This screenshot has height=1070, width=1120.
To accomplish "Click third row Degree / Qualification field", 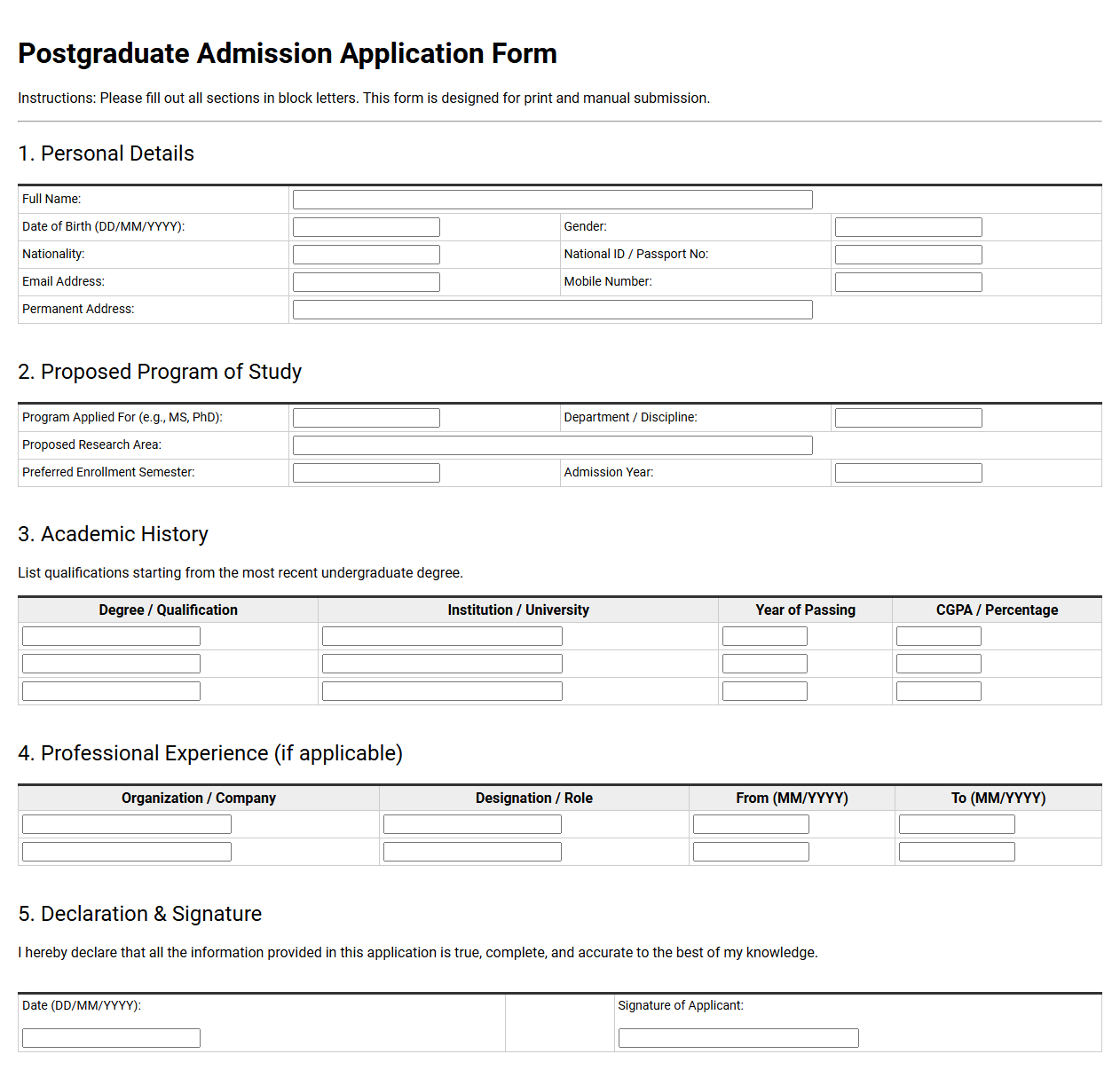I will point(111,691).
